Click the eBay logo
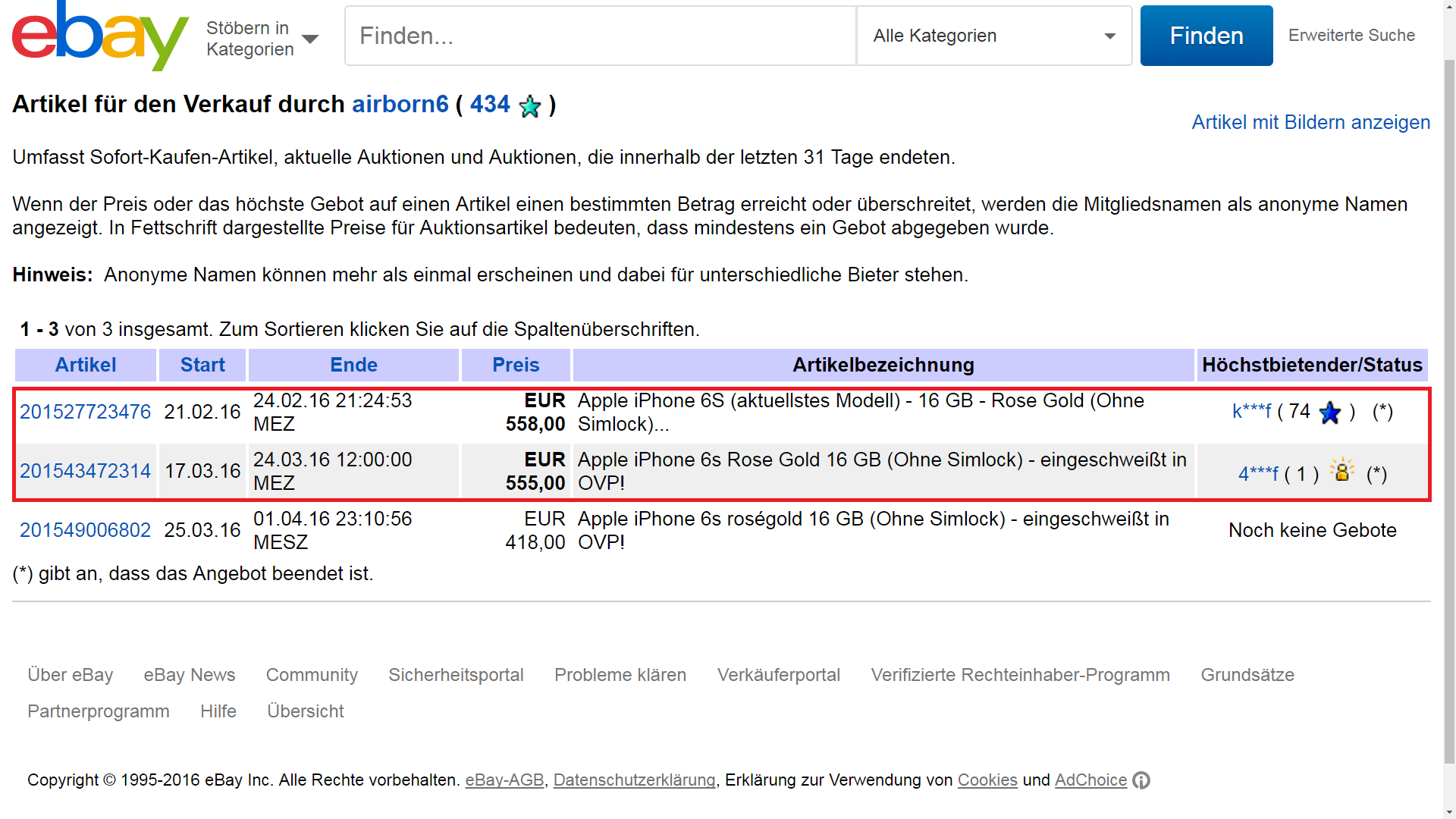1456x819 pixels. coord(100,36)
